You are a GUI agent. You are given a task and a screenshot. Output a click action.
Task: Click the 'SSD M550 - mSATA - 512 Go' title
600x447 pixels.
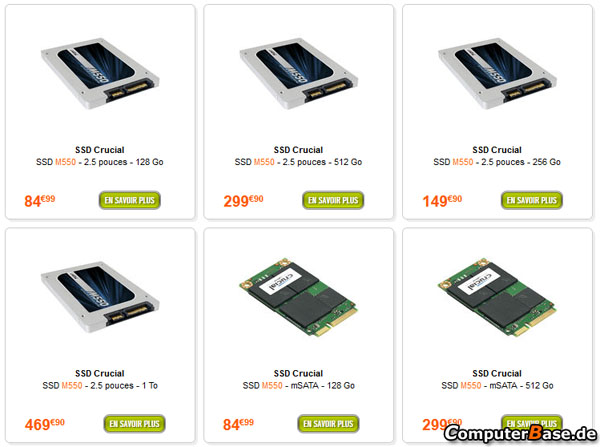[497, 385]
